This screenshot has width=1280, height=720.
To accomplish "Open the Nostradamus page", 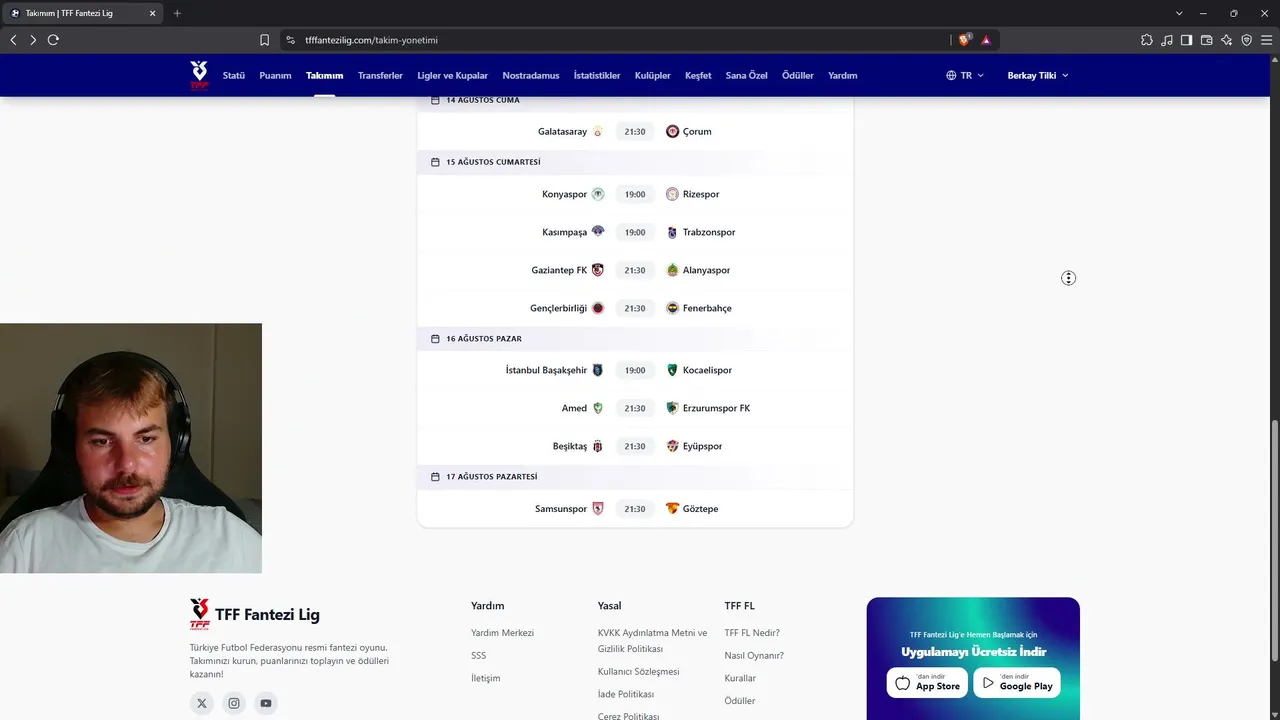I will (531, 75).
